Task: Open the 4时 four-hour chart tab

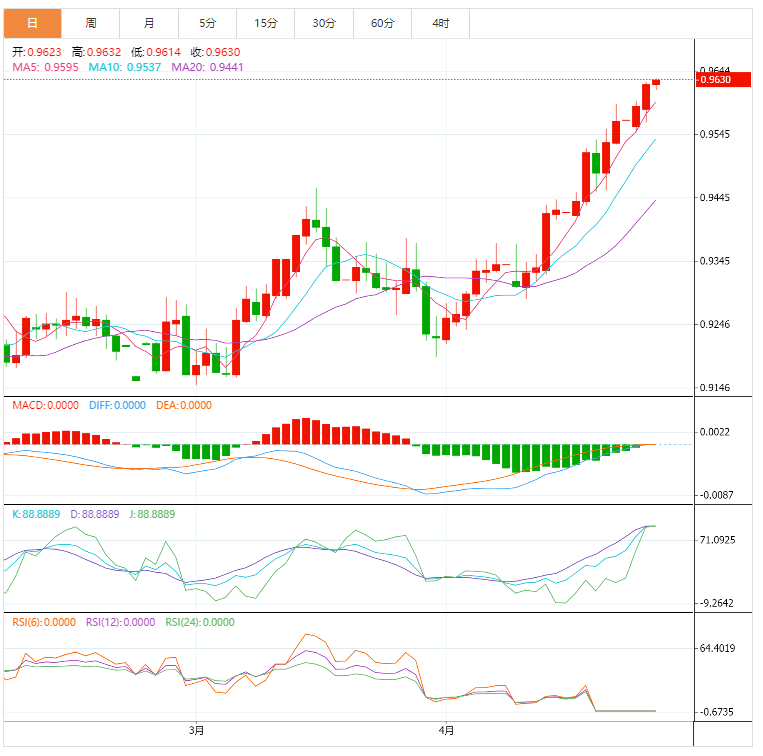Action: [x=441, y=22]
